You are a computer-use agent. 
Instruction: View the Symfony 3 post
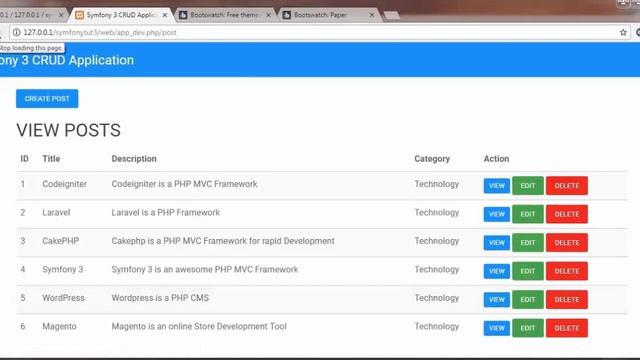(x=497, y=271)
